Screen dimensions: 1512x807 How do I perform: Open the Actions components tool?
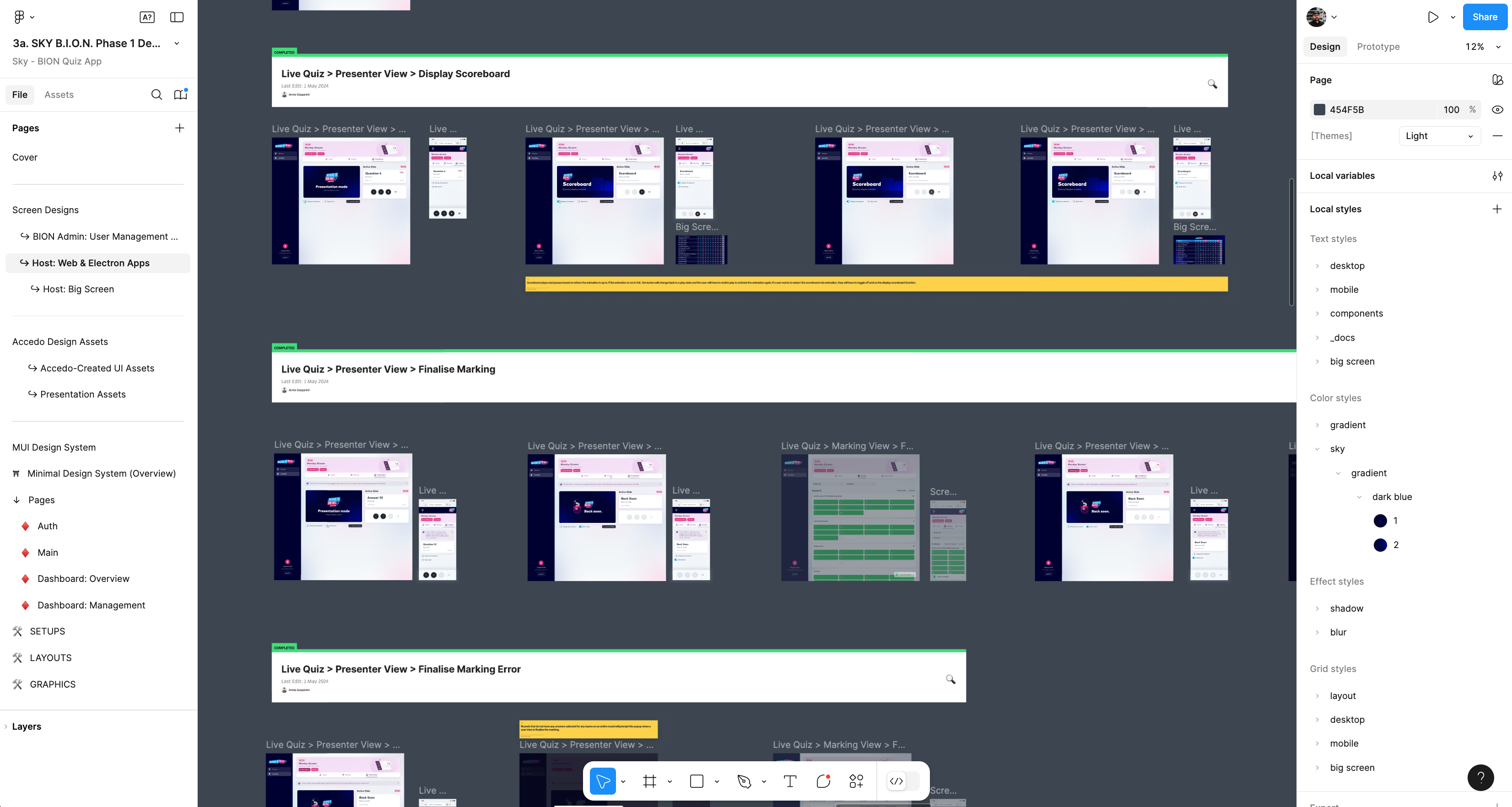click(x=856, y=781)
